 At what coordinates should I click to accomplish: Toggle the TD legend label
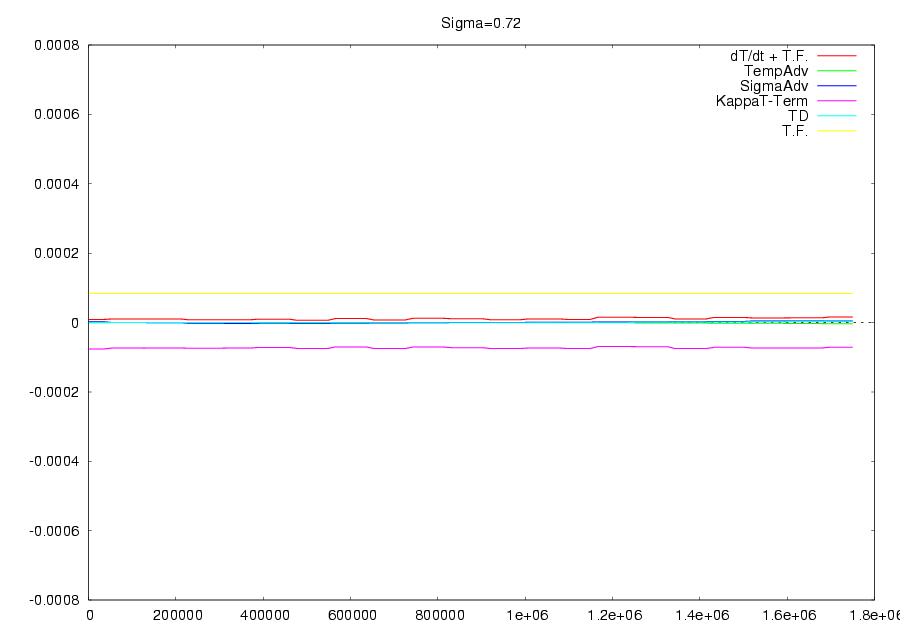tap(798, 116)
